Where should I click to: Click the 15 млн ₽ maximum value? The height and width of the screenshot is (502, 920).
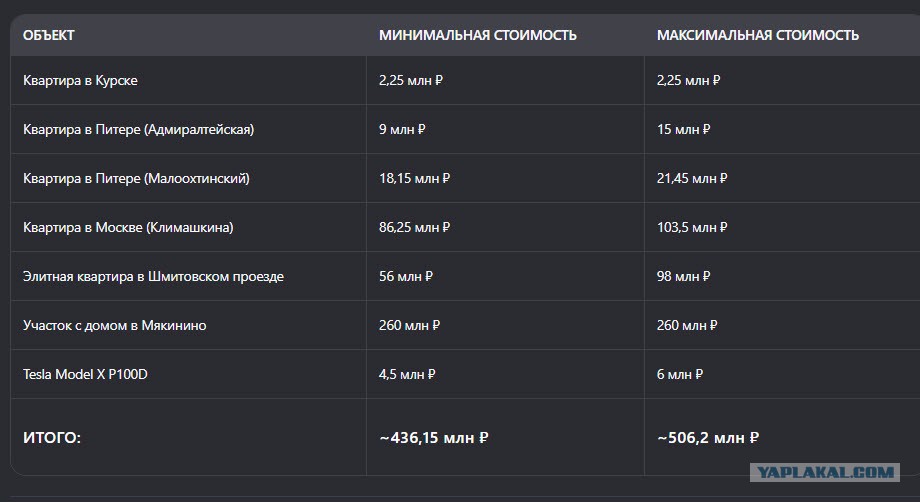[684, 129]
